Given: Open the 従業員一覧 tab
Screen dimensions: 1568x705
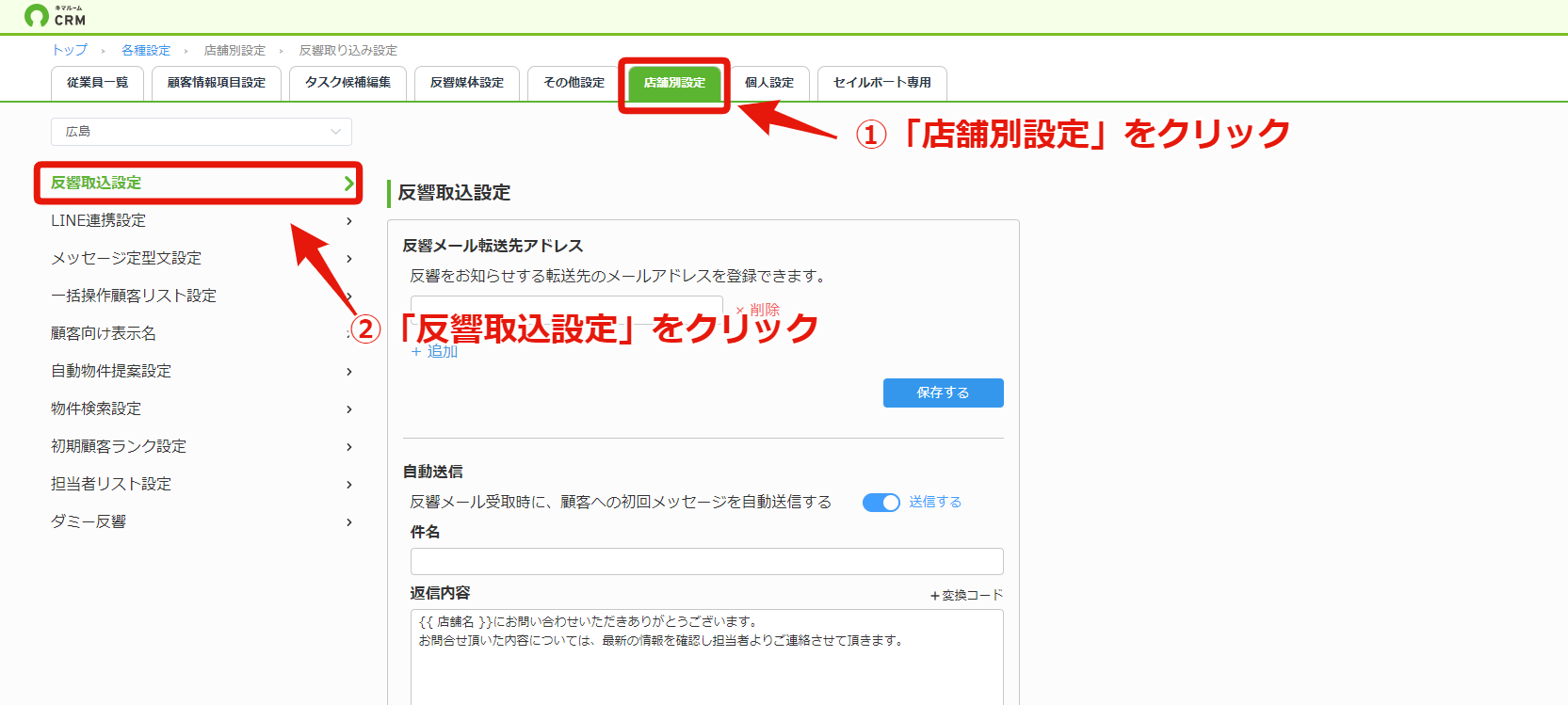Looking at the screenshot, I should pyautogui.click(x=97, y=83).
